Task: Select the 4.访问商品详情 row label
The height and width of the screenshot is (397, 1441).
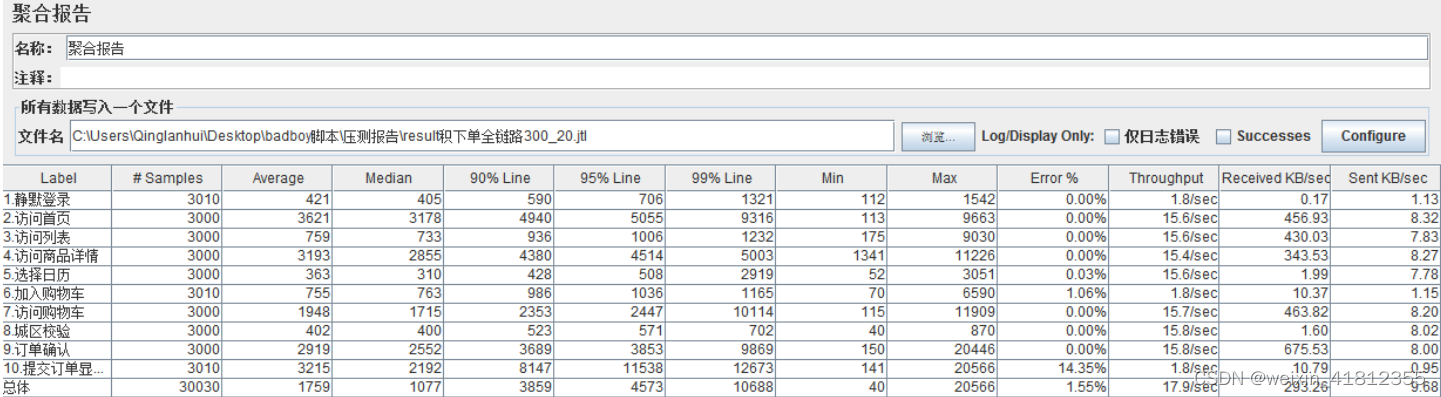Action: pos(51,256)
